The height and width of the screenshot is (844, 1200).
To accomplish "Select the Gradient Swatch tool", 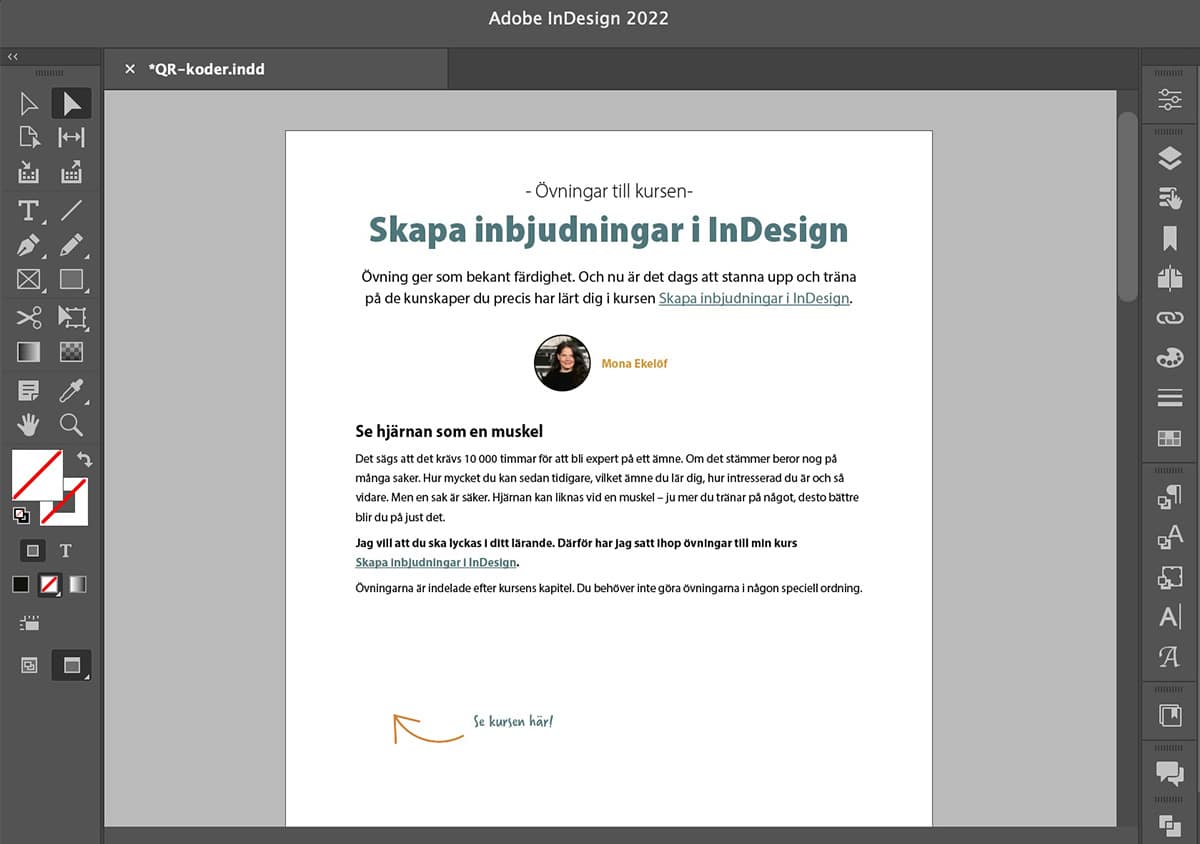I will (29, 352).
